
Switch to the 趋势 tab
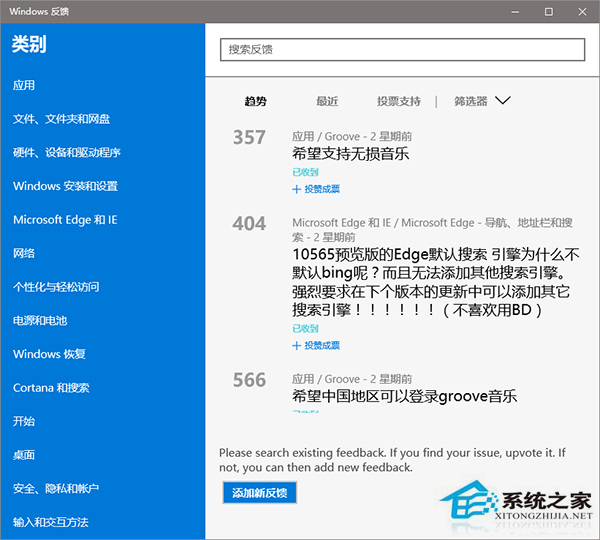tap(256, 101)
